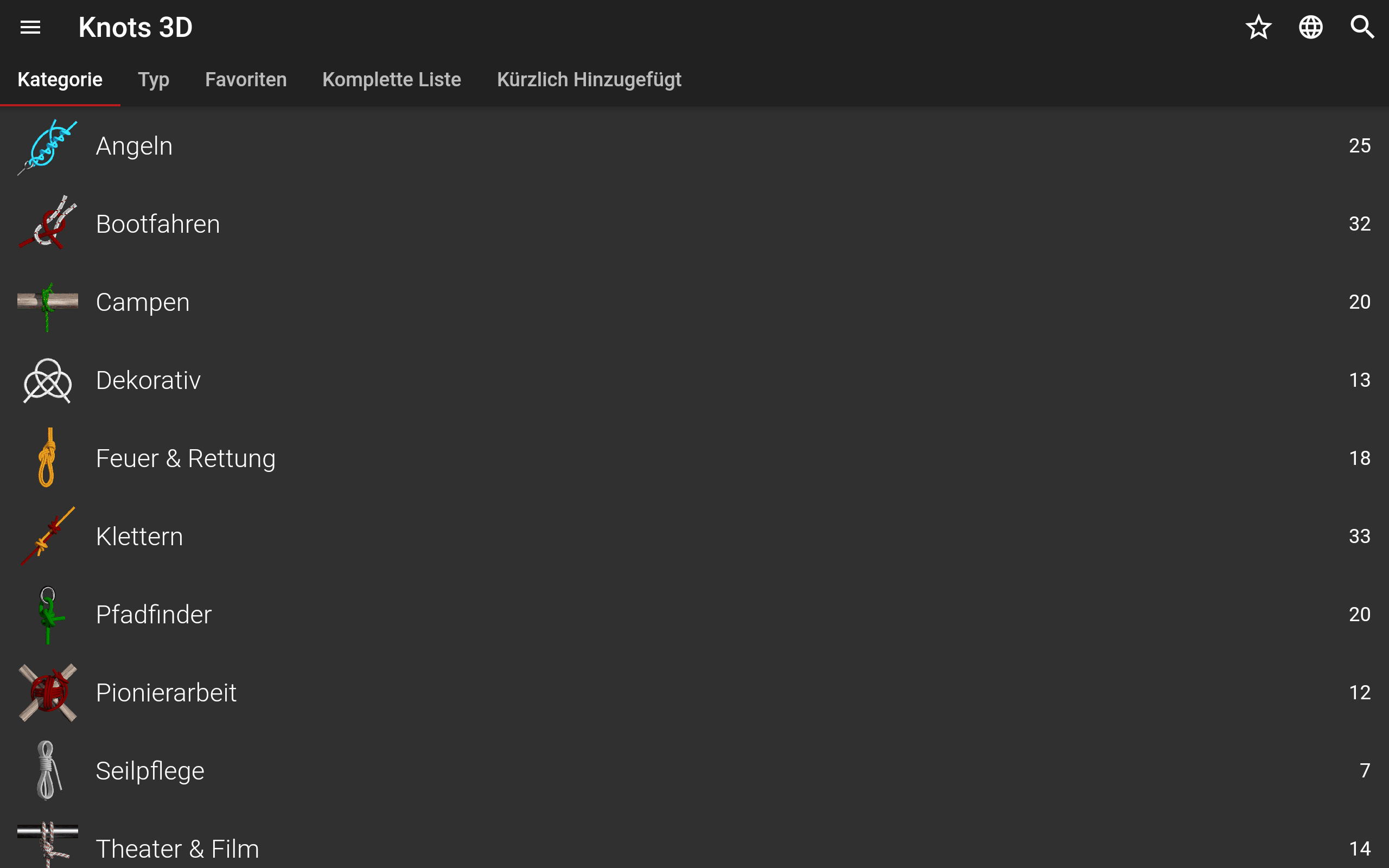Click the count 13 beside Dekorativ
This screenshot has width=1389, height=868.
[x=1359, y=380]
